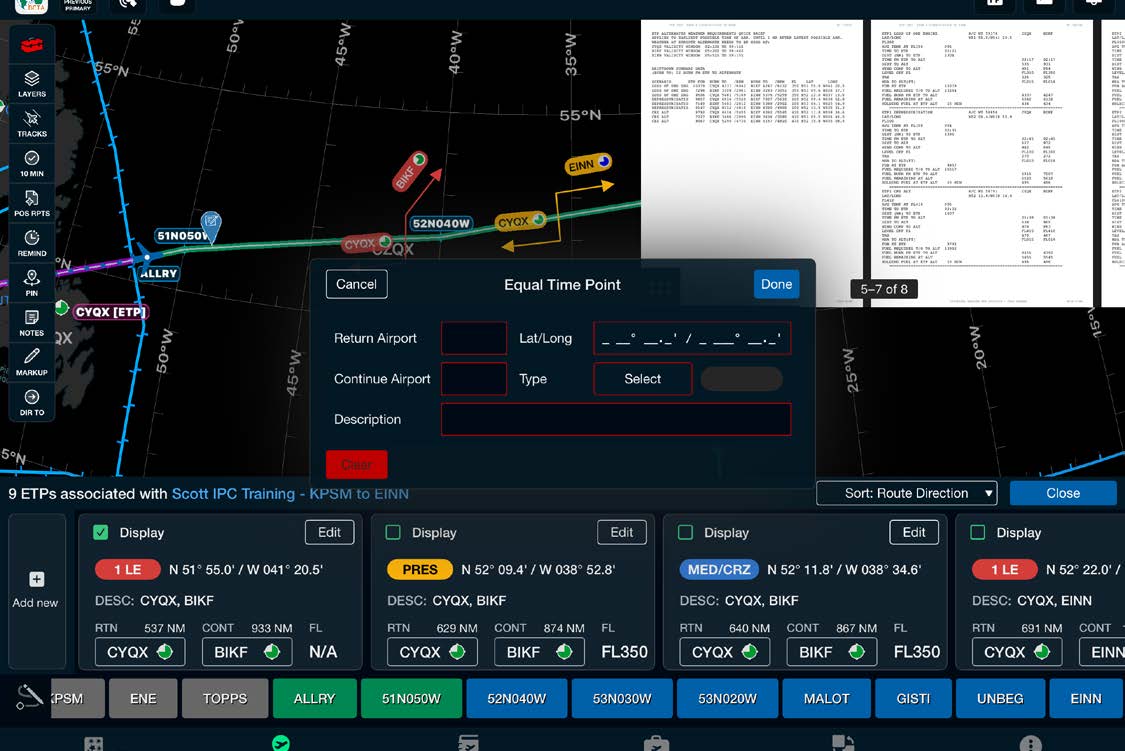Select the 53N030W waypoint tab

(x=622, y=698)
